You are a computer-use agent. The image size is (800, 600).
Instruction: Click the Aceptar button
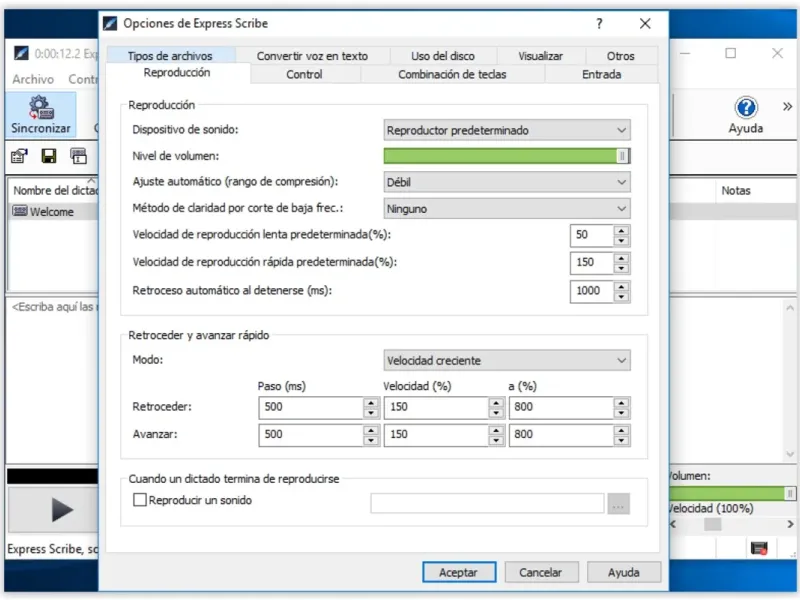tap(459, 572)
